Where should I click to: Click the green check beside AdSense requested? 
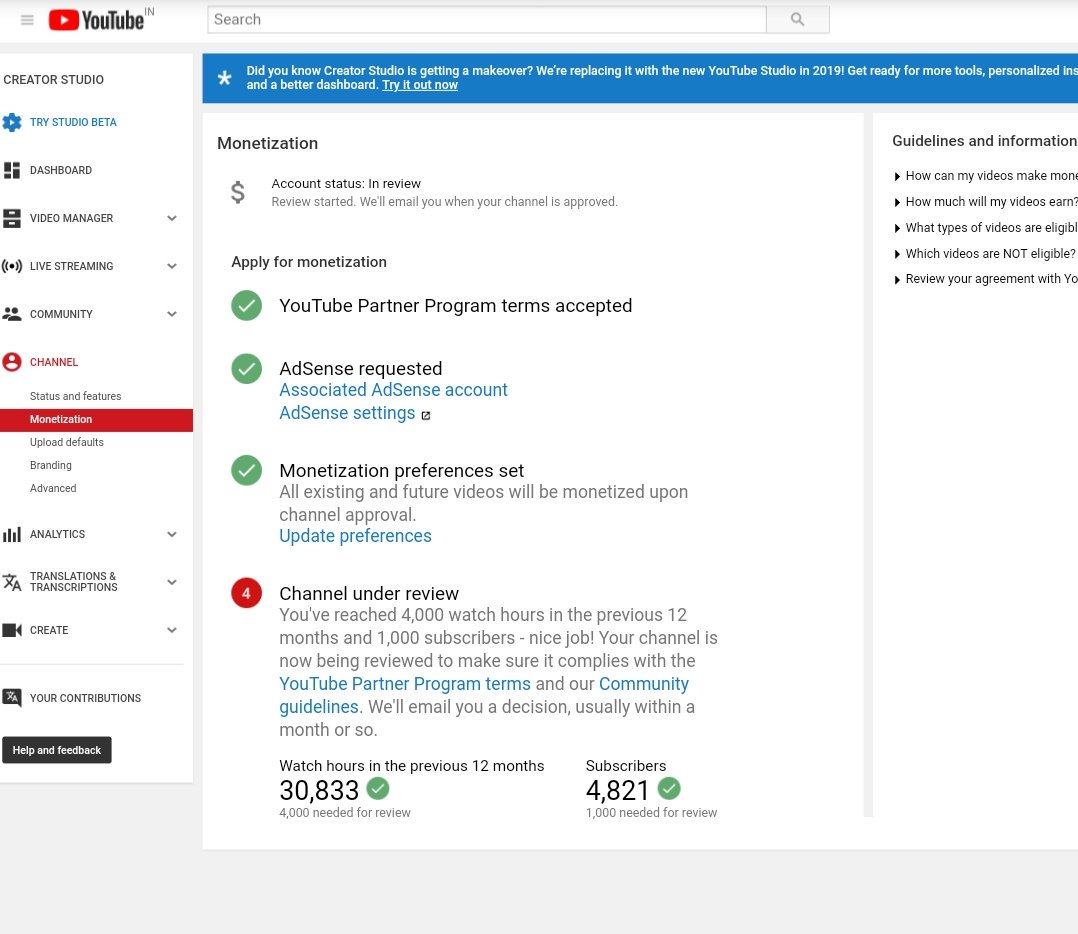click(246, 369)
